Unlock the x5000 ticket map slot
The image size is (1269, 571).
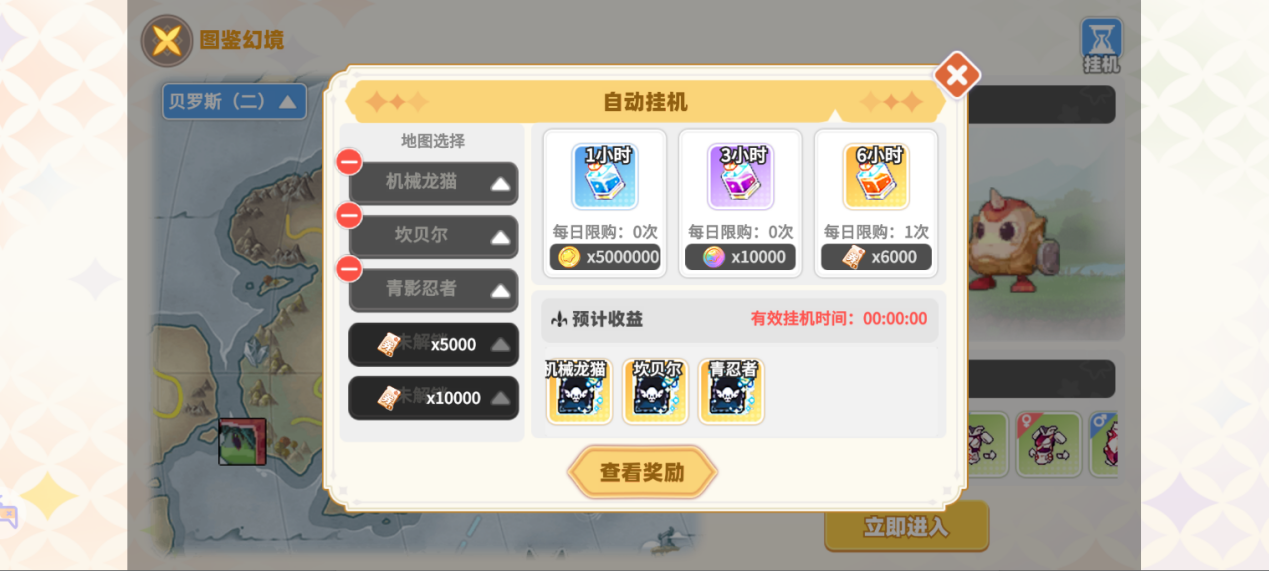tap(433, 344)
